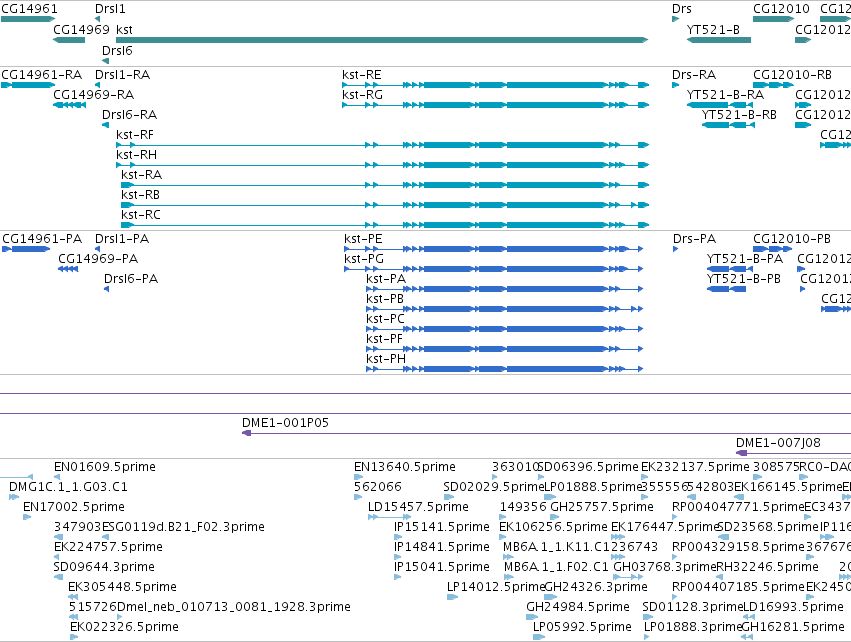851x642 pixels.
Task: Click the kst-PB protein label
Action: click(x=385, y=299)
